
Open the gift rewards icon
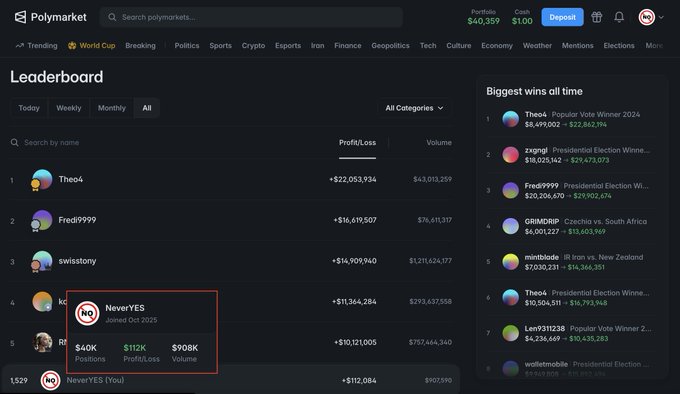coord(597,17)
